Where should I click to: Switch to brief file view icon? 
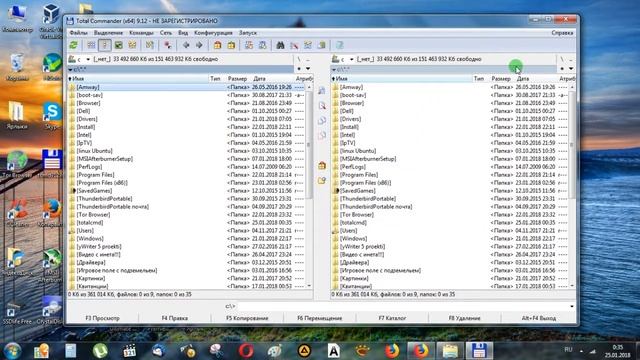91,45
